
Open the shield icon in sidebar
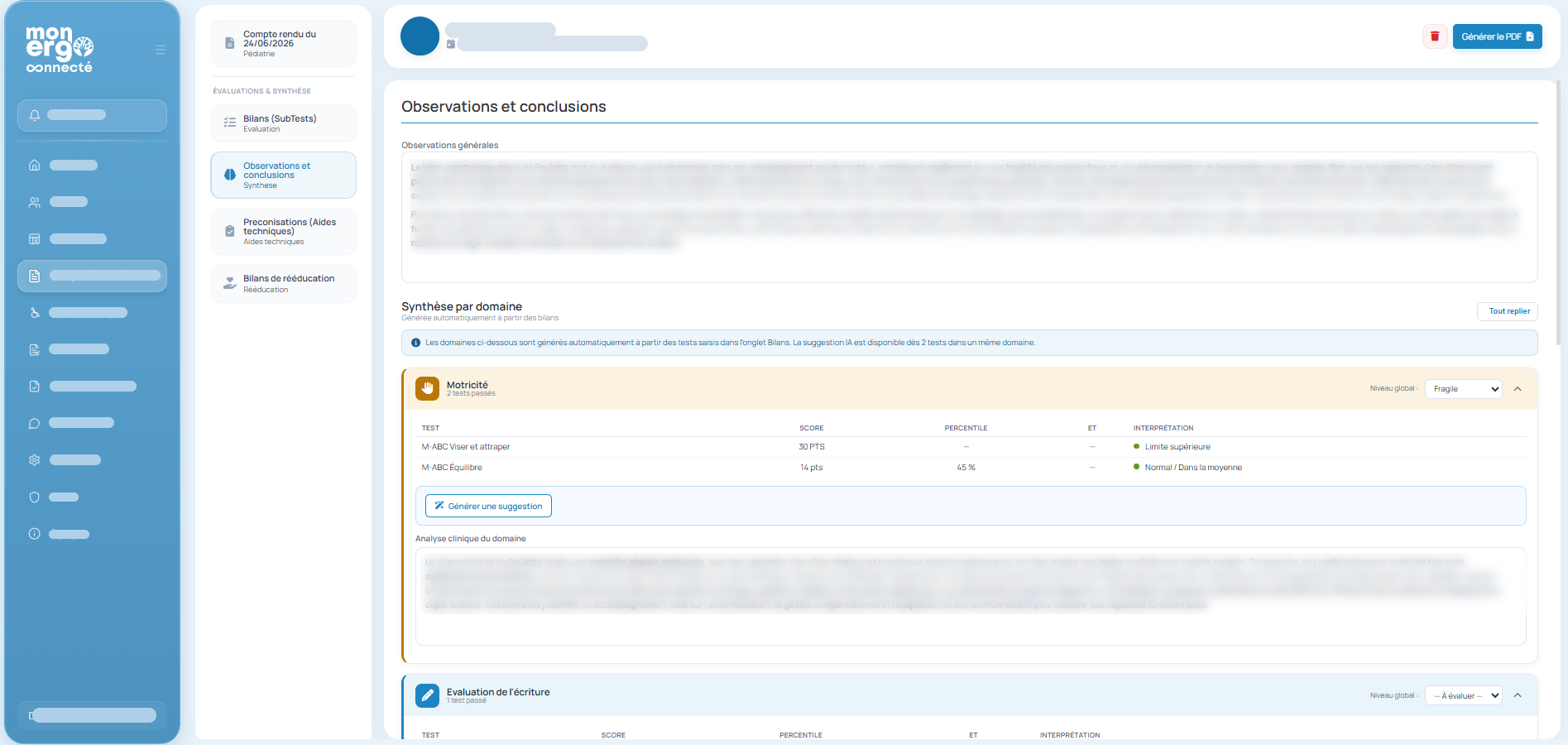pyautogui.click(x=34, y=497)
